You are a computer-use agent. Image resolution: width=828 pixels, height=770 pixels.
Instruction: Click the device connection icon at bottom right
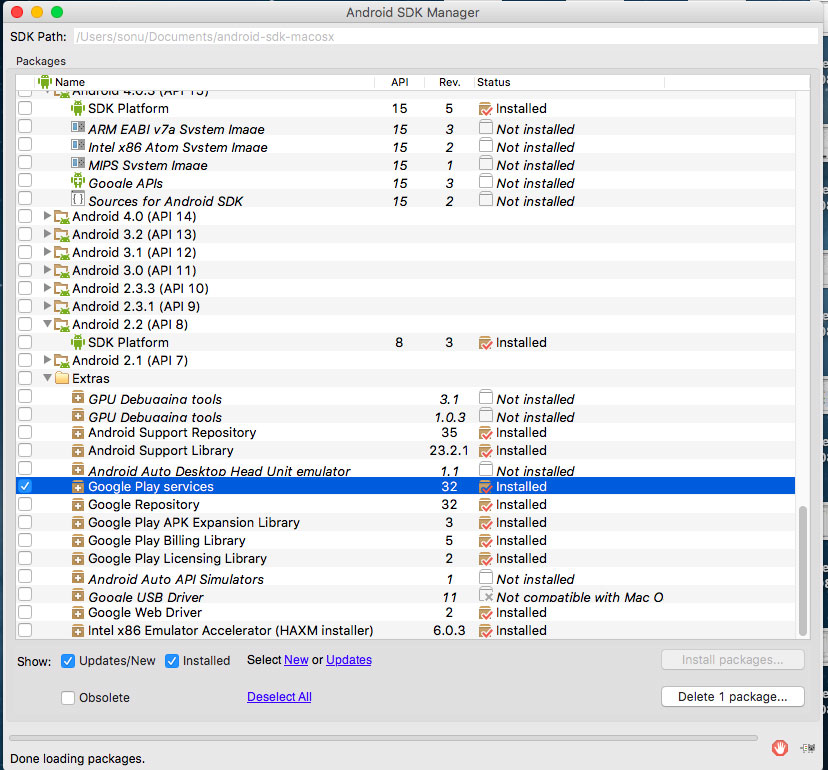click(806, 747)
